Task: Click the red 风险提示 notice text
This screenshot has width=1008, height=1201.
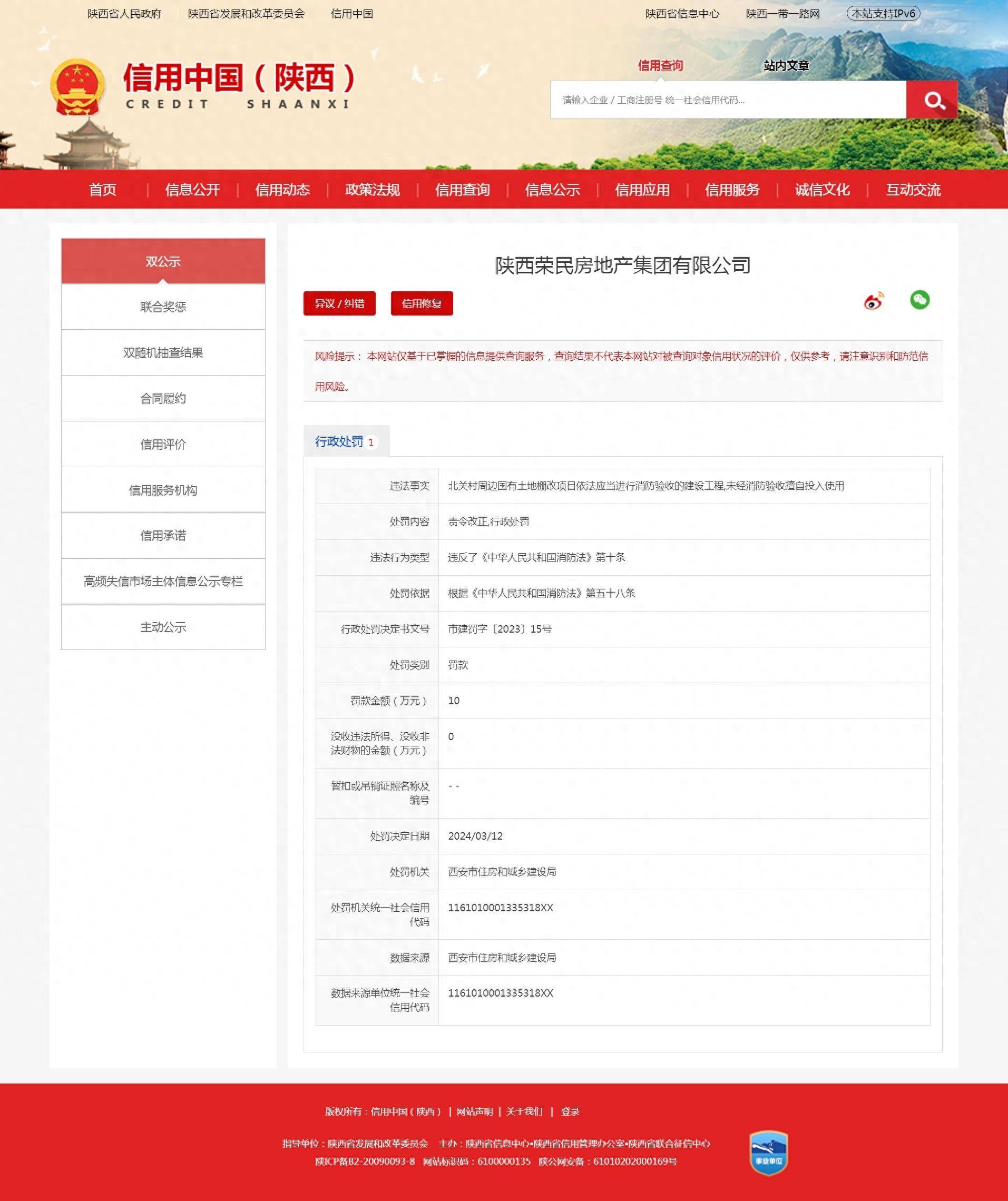Action: tap(621, 371)
